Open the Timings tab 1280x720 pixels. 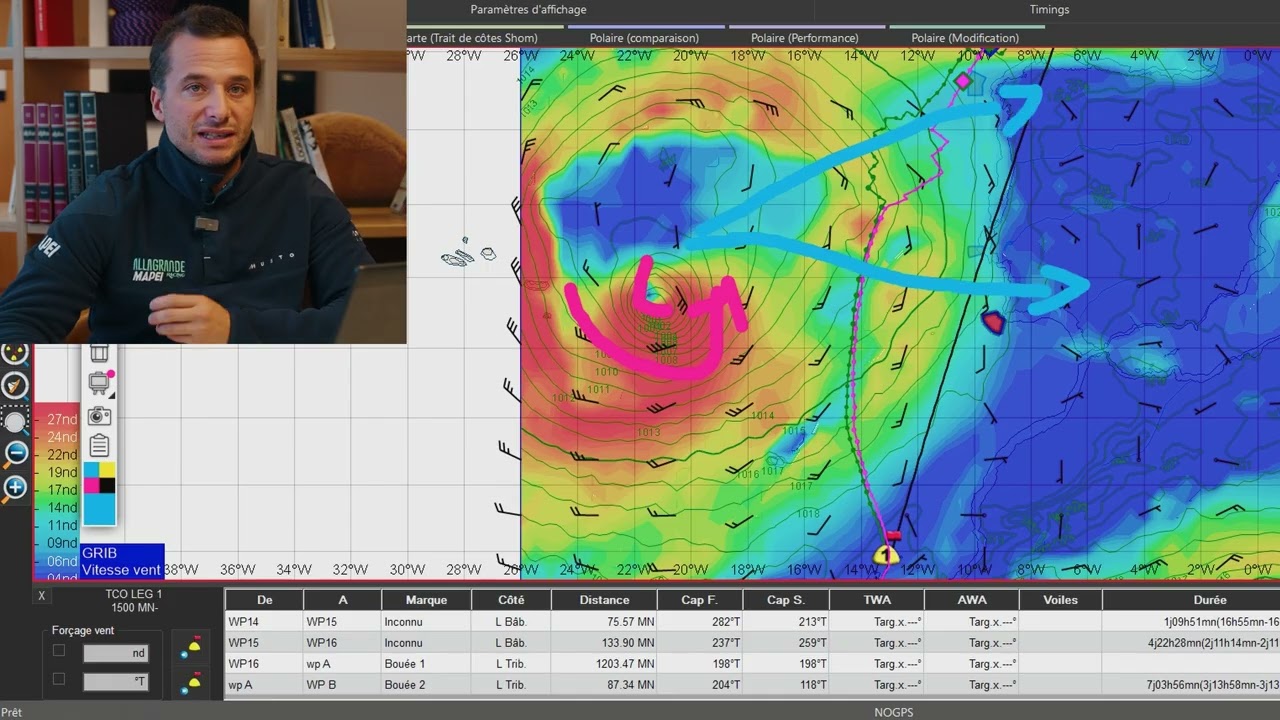[1049, 10]
